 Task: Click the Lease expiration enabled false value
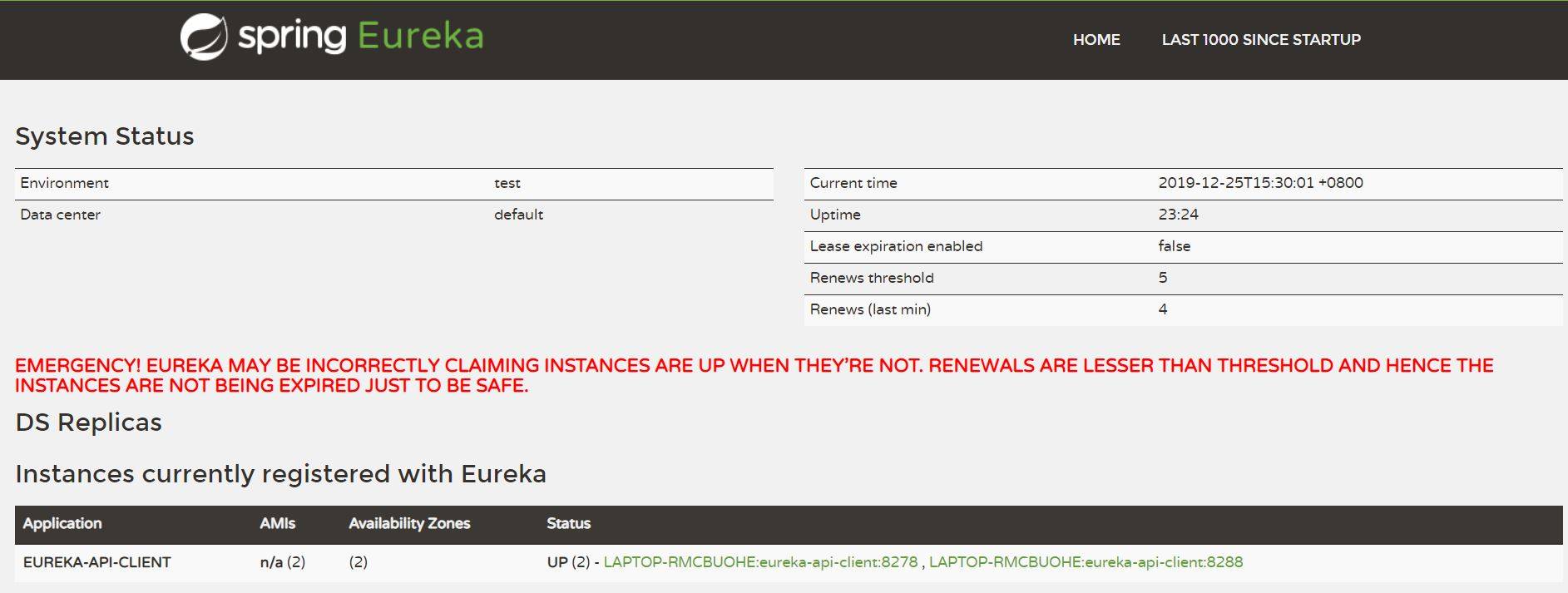[x=1174, y=246]
